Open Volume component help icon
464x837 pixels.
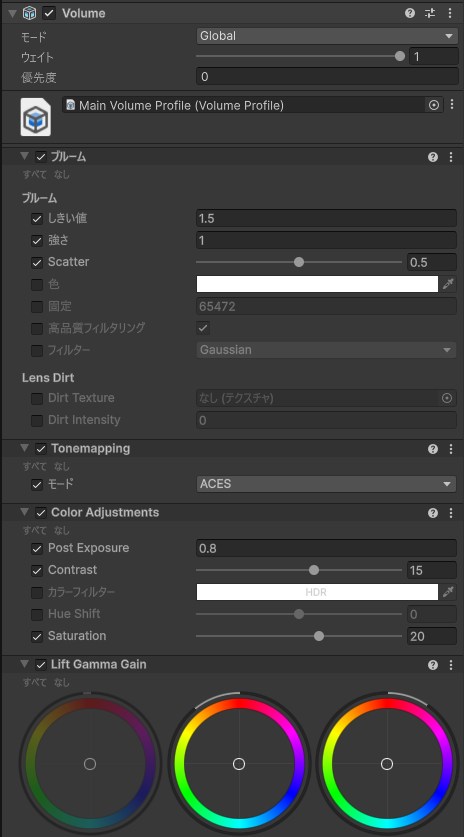pyautogui.click(x=410, y=13)
